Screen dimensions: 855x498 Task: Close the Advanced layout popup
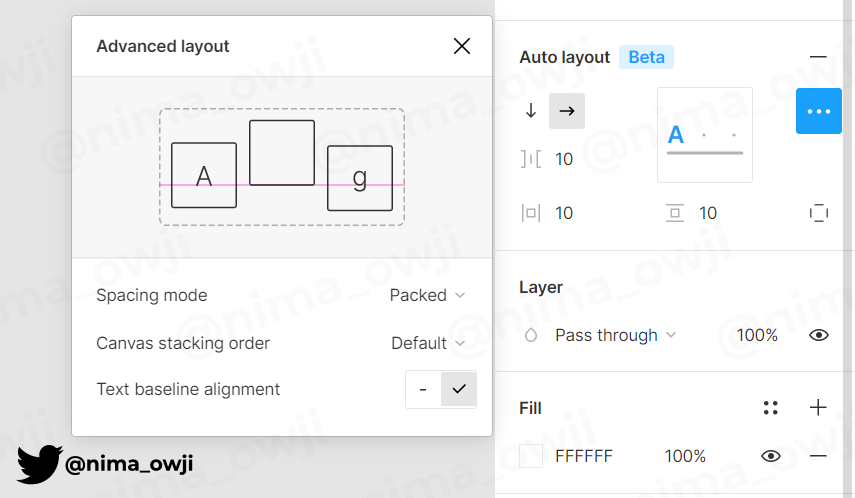click(x=461, y=46)
